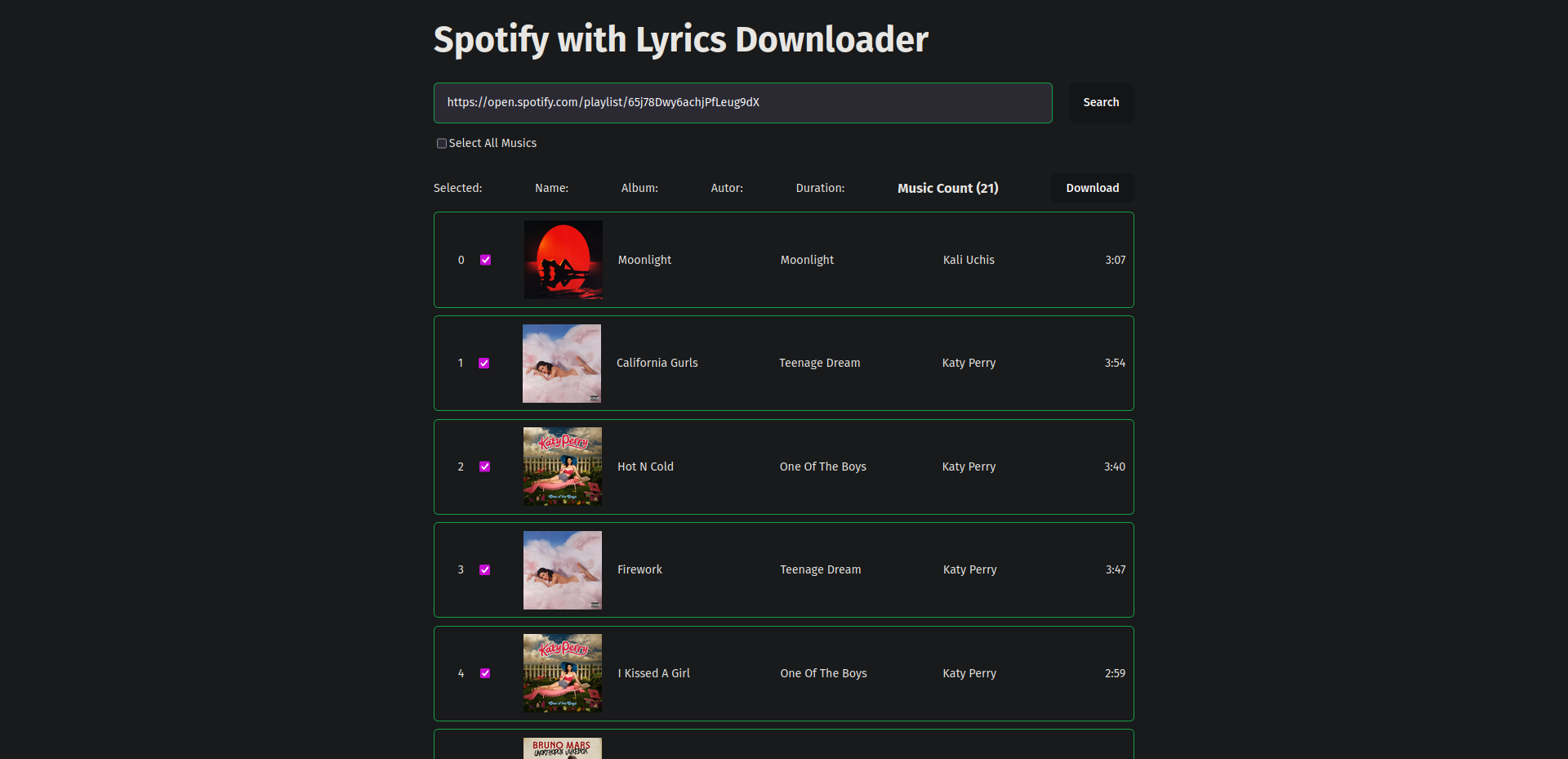Click the Moonlight album cover thumbnail
Image resolution: width=1568 pixels, height=759 pixels.
(x=563, y=260)
